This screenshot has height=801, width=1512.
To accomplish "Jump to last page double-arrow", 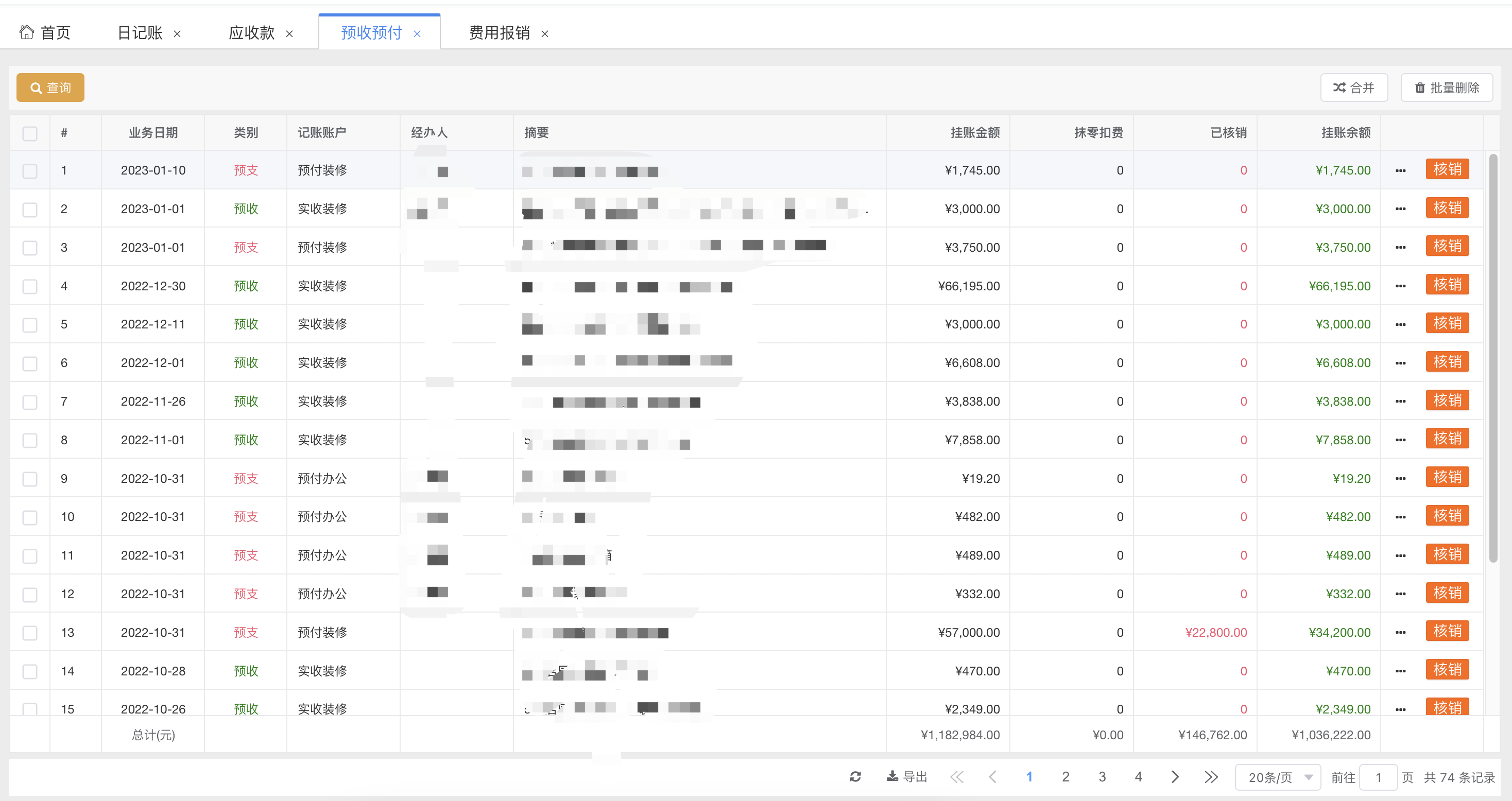I will point(1211,777).
